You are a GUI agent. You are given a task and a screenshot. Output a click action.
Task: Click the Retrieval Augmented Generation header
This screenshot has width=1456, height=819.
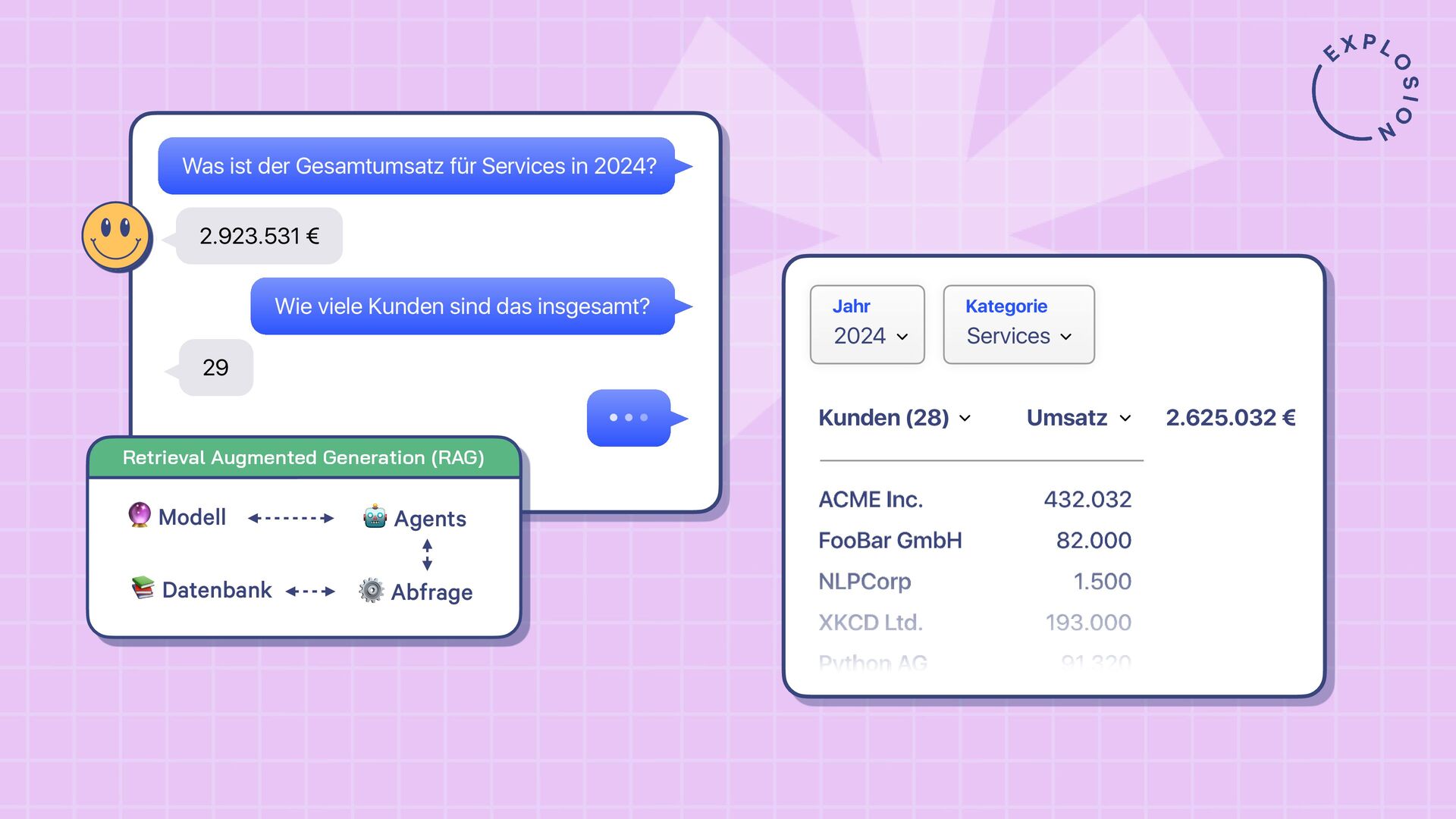(x=303, y=457)
